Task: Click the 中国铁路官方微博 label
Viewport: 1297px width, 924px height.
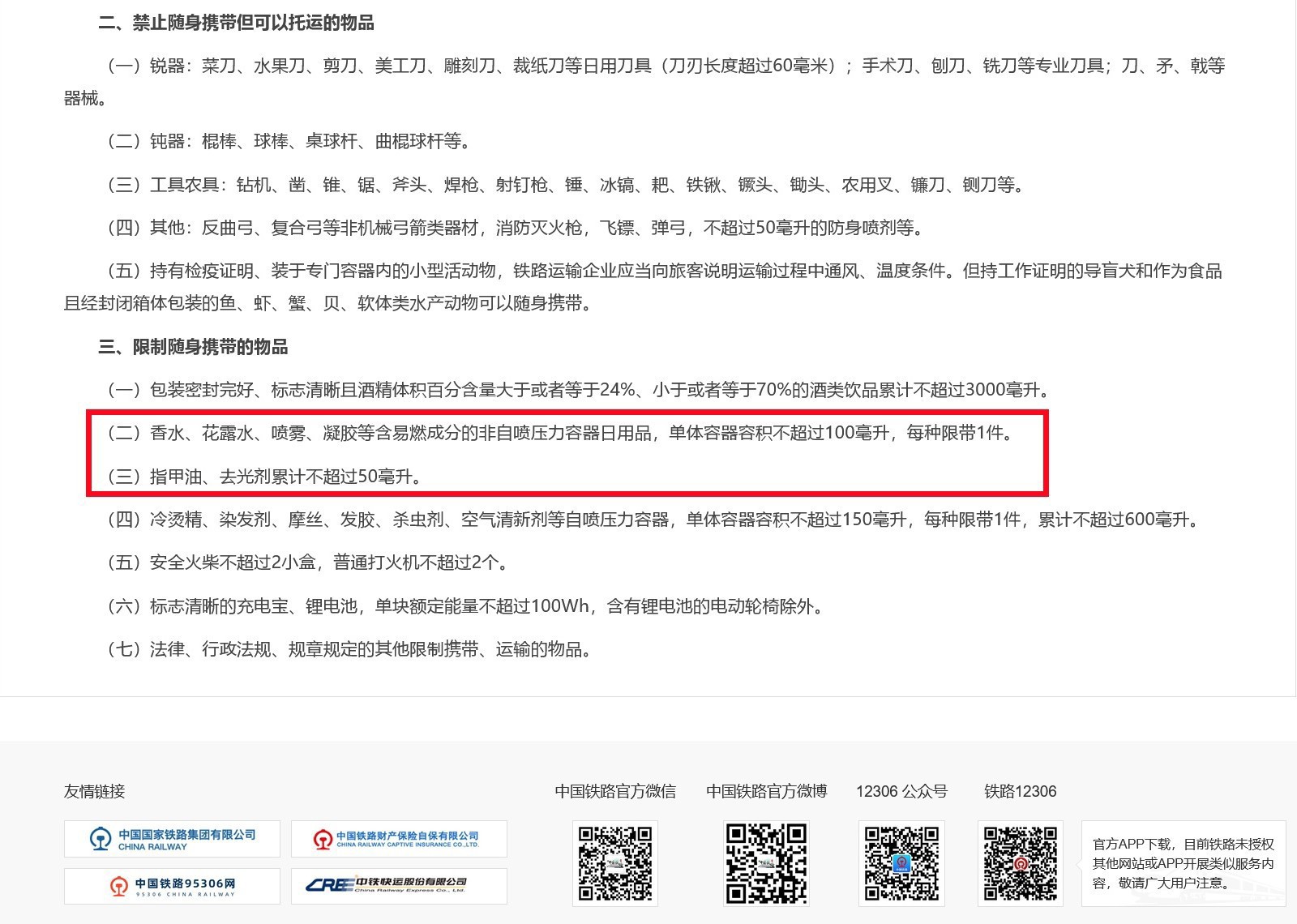Action: click(766, 791)
